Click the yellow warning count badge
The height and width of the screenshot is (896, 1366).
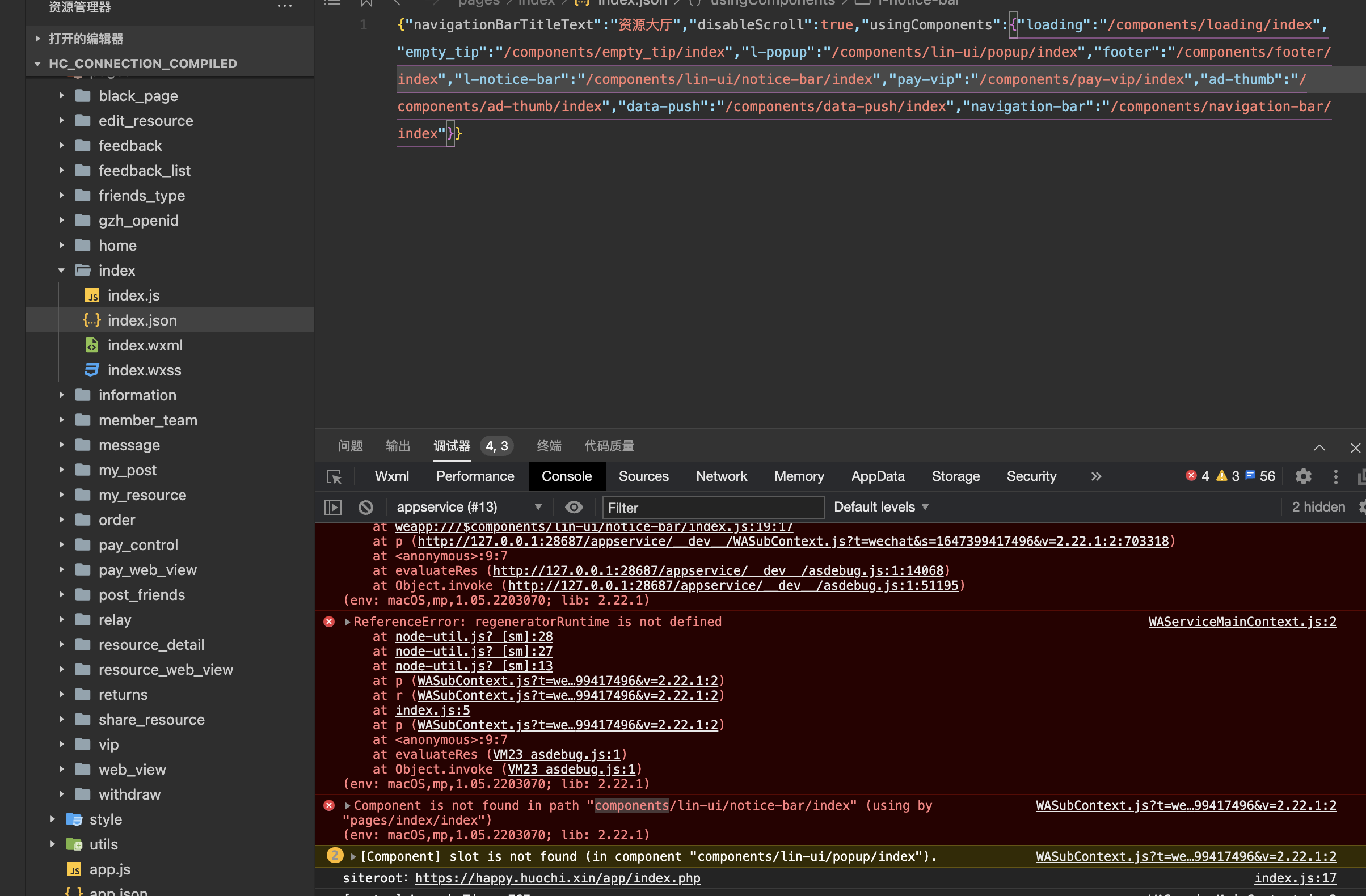tap(1228, 476)
